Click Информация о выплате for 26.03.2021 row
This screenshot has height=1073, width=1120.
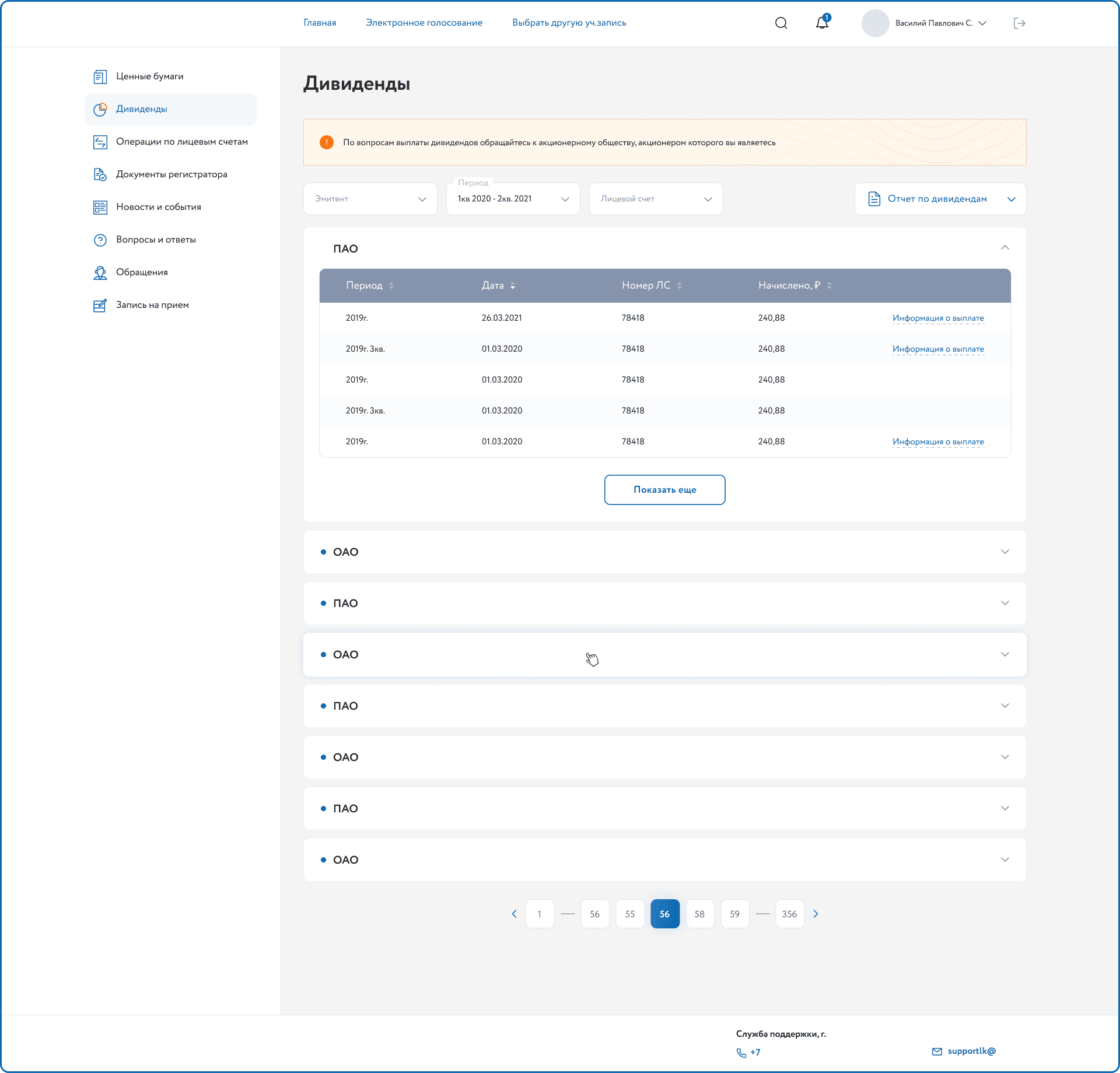938,318
